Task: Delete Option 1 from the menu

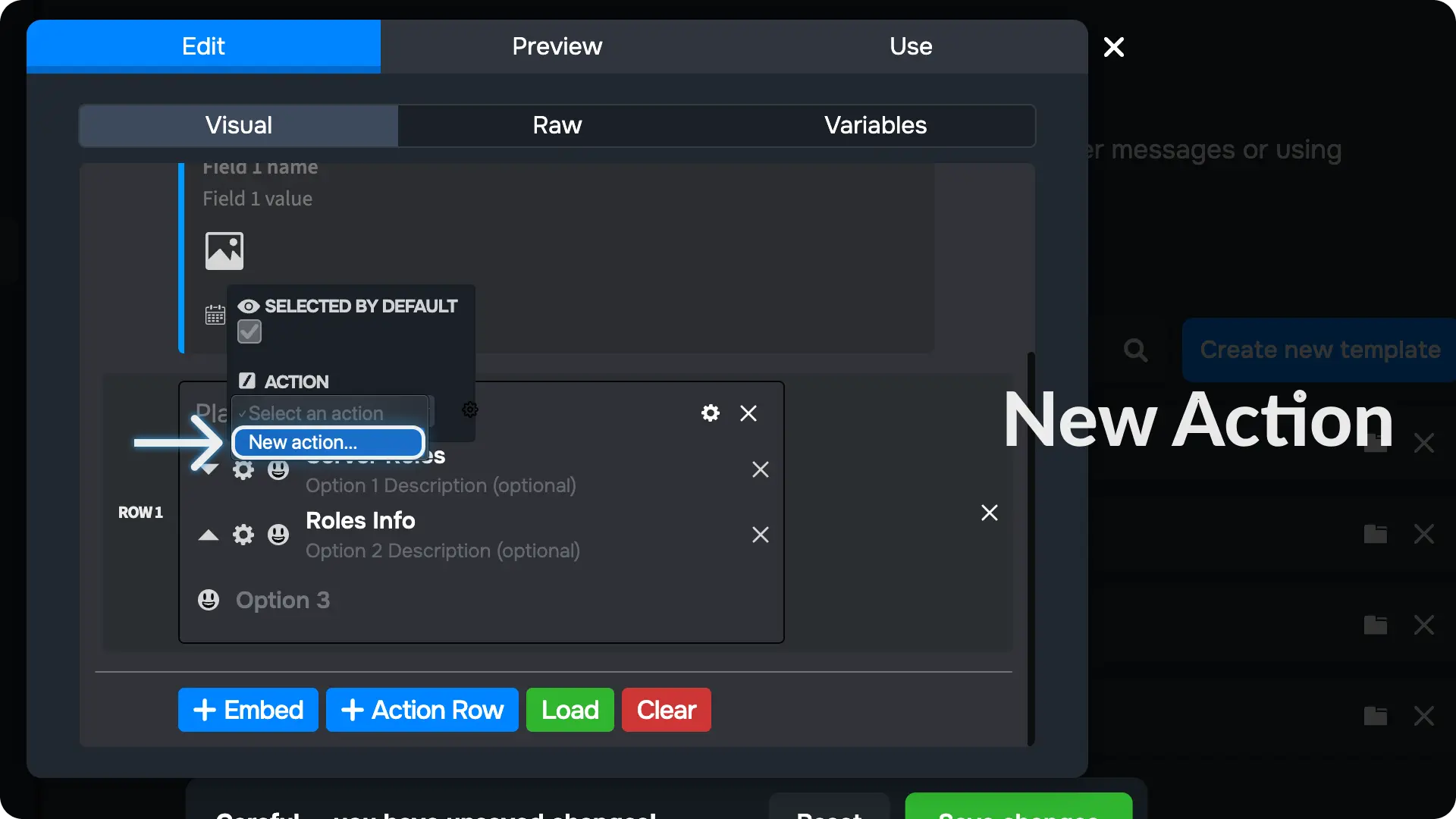Action: pos(761,469)
